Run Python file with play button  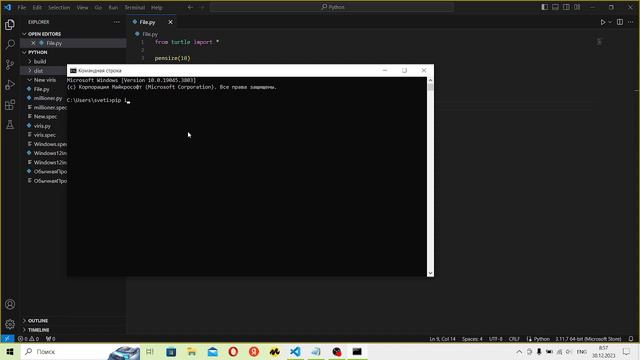click(x=602, y=22)
